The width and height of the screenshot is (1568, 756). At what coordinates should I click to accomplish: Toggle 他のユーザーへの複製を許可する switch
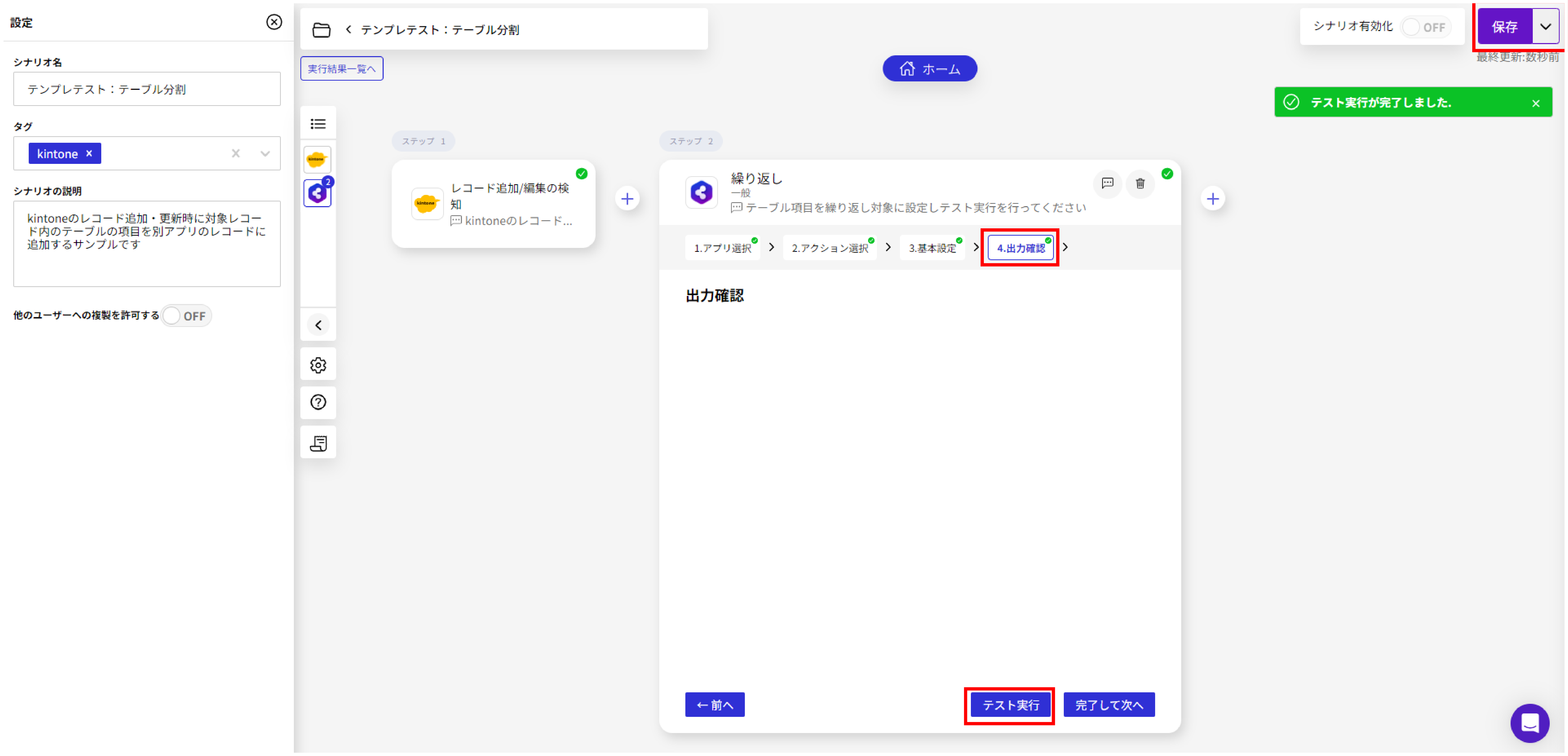click(186, 316)
